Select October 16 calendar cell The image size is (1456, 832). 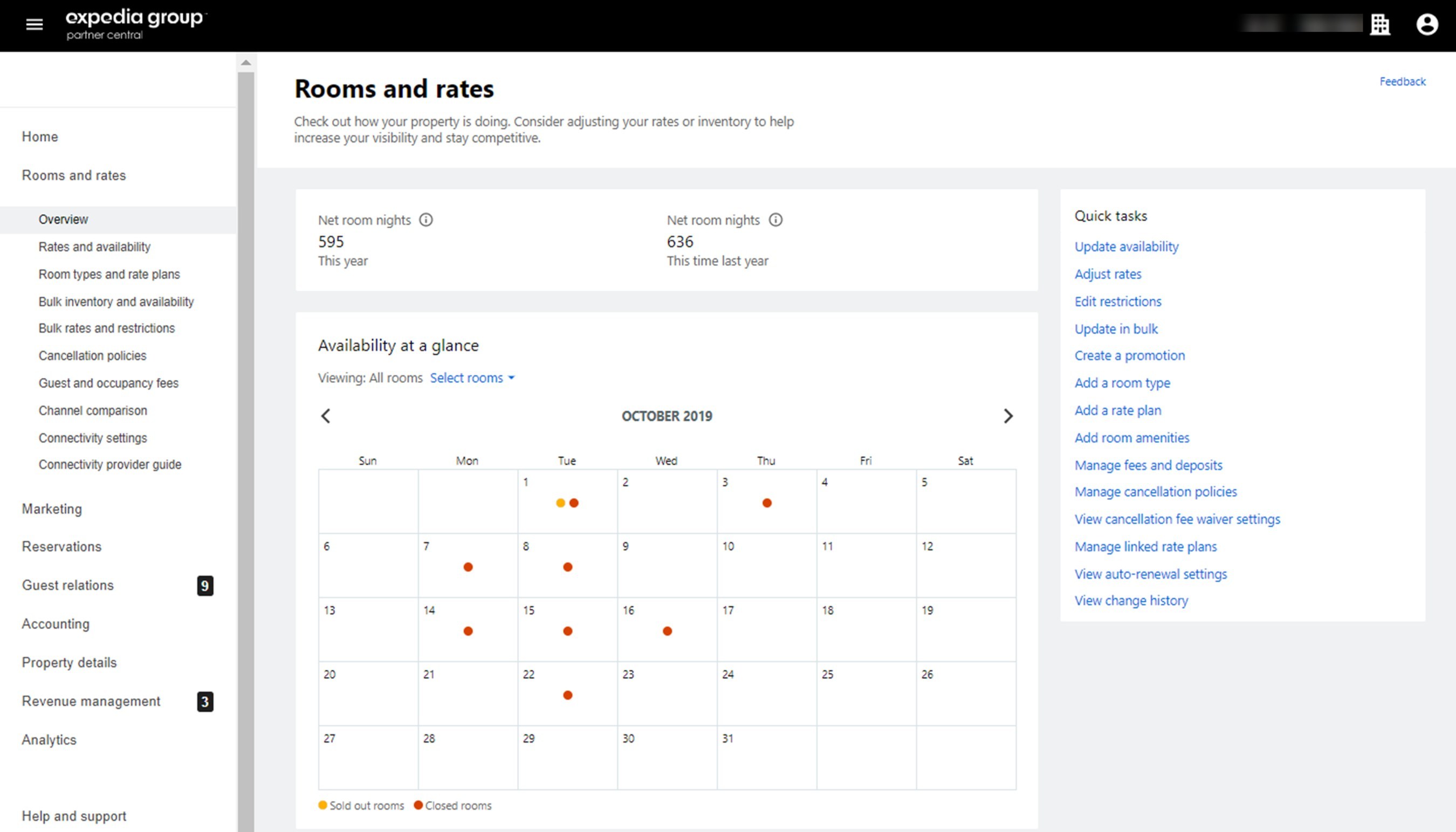(x=667, y=629)
